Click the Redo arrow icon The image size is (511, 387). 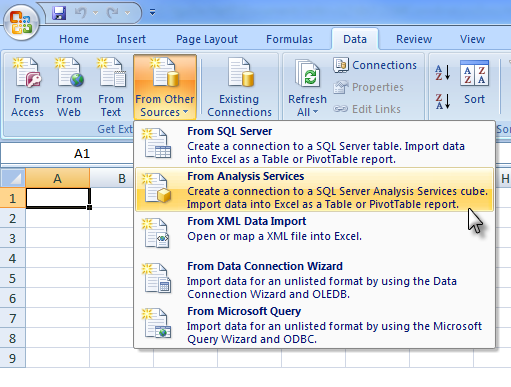112,13
